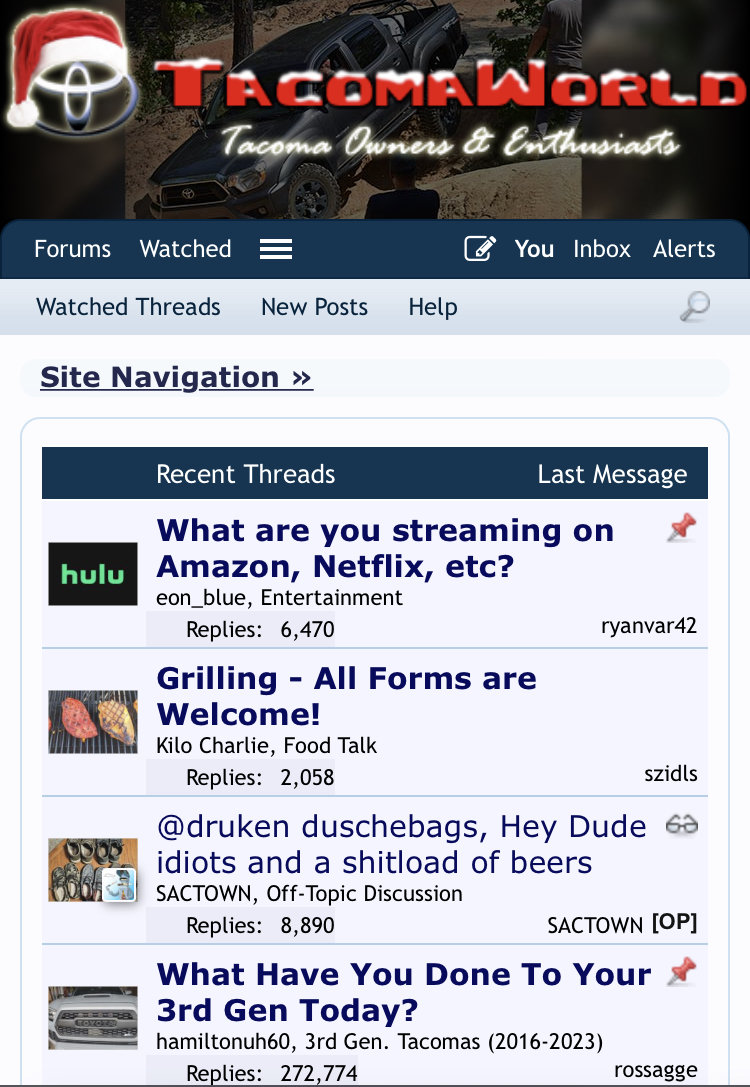Click 'Replies: 8,890' count

pyautogui.click(x=260, y=925)
